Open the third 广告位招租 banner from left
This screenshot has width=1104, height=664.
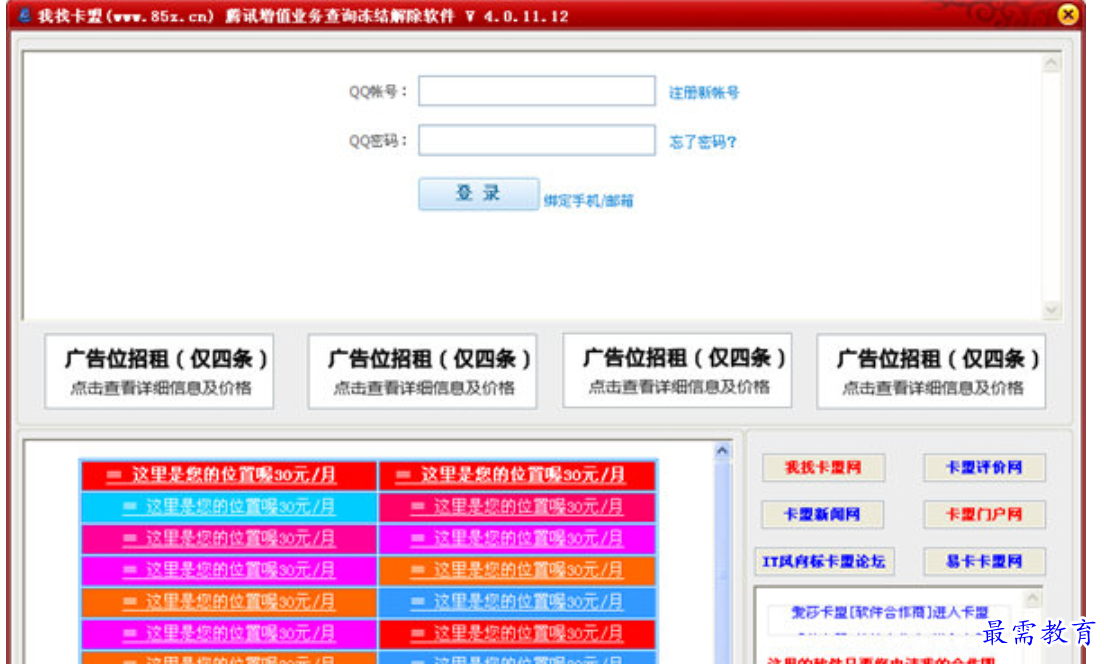click(677, 370)
